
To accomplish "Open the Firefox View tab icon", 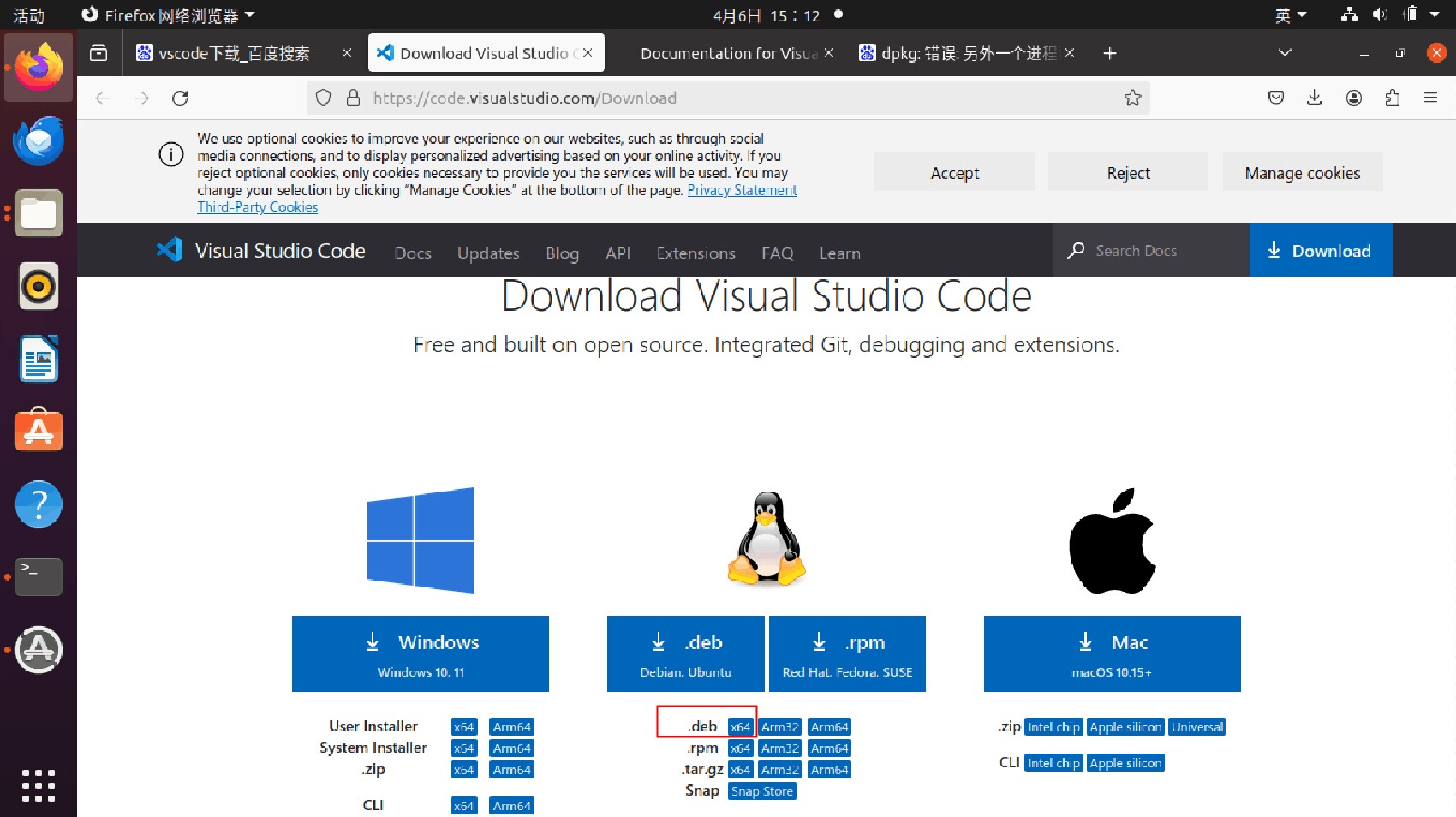I will click(98, 53).
